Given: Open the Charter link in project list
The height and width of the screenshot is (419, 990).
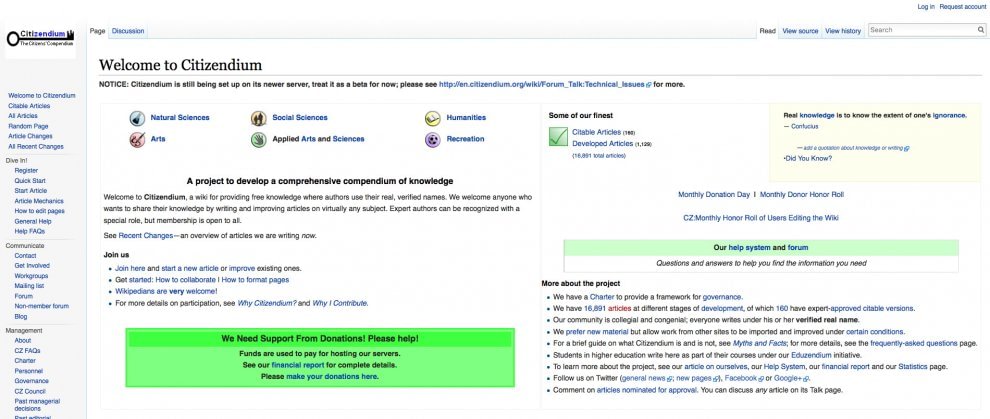Looking at the screenshot, I should [x=602, y=297].
